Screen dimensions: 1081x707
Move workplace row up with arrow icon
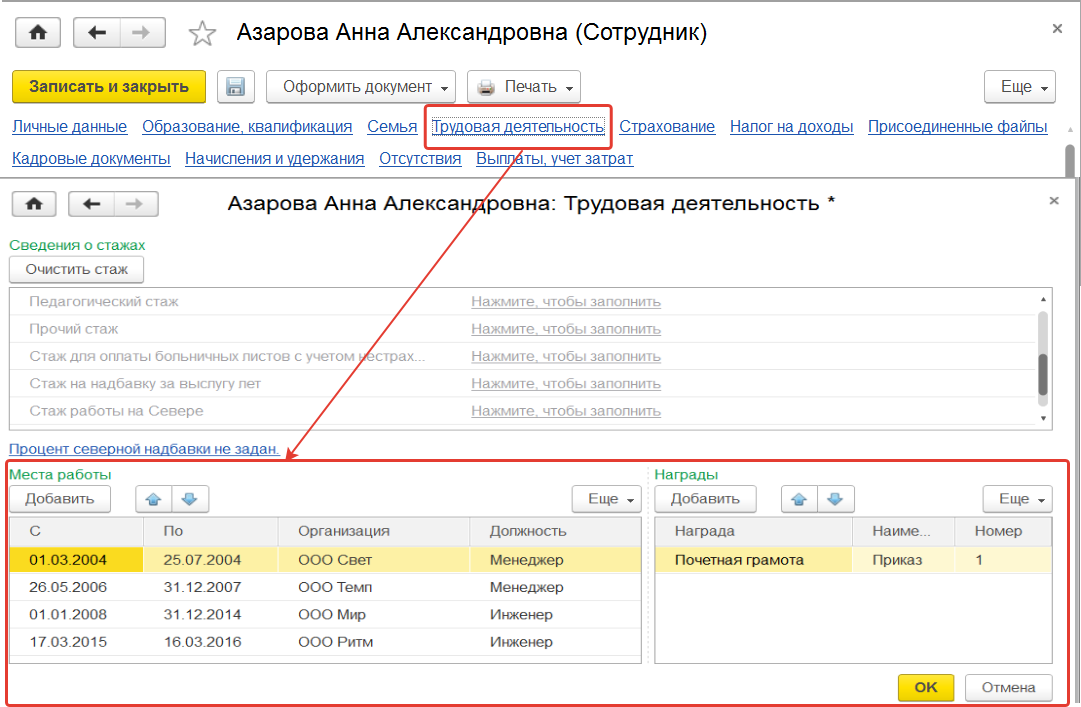pos(154,498)
